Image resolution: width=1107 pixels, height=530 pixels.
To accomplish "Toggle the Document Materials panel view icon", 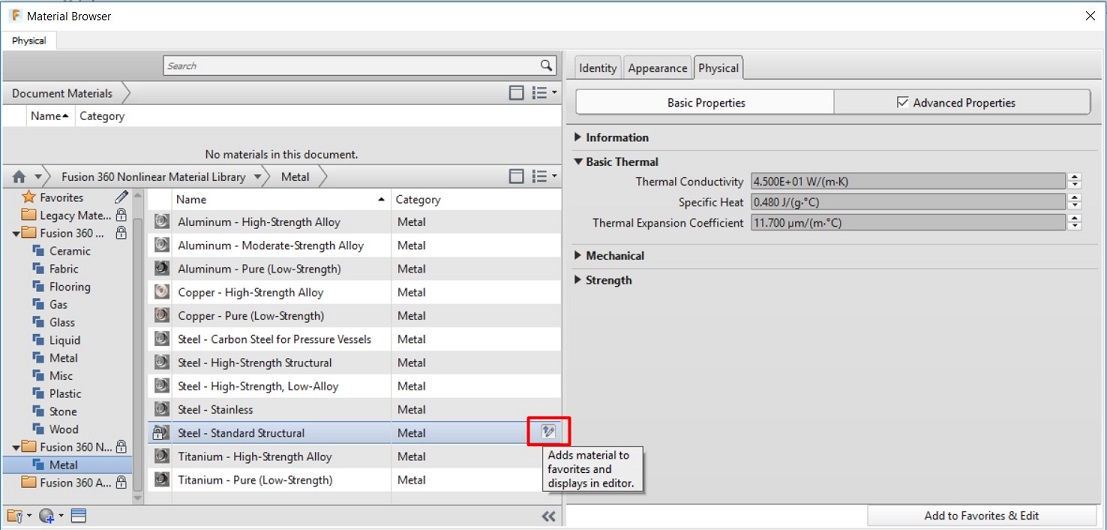I will tap(517, 93).
